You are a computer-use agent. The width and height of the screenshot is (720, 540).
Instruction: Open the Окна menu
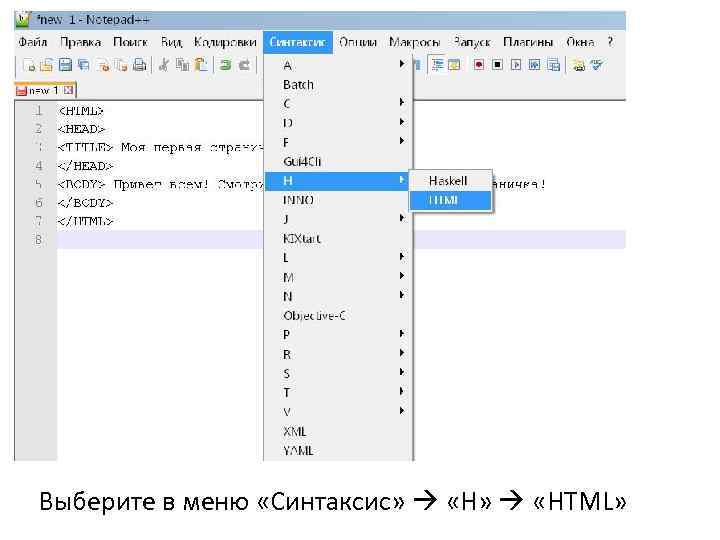point(580,42)
